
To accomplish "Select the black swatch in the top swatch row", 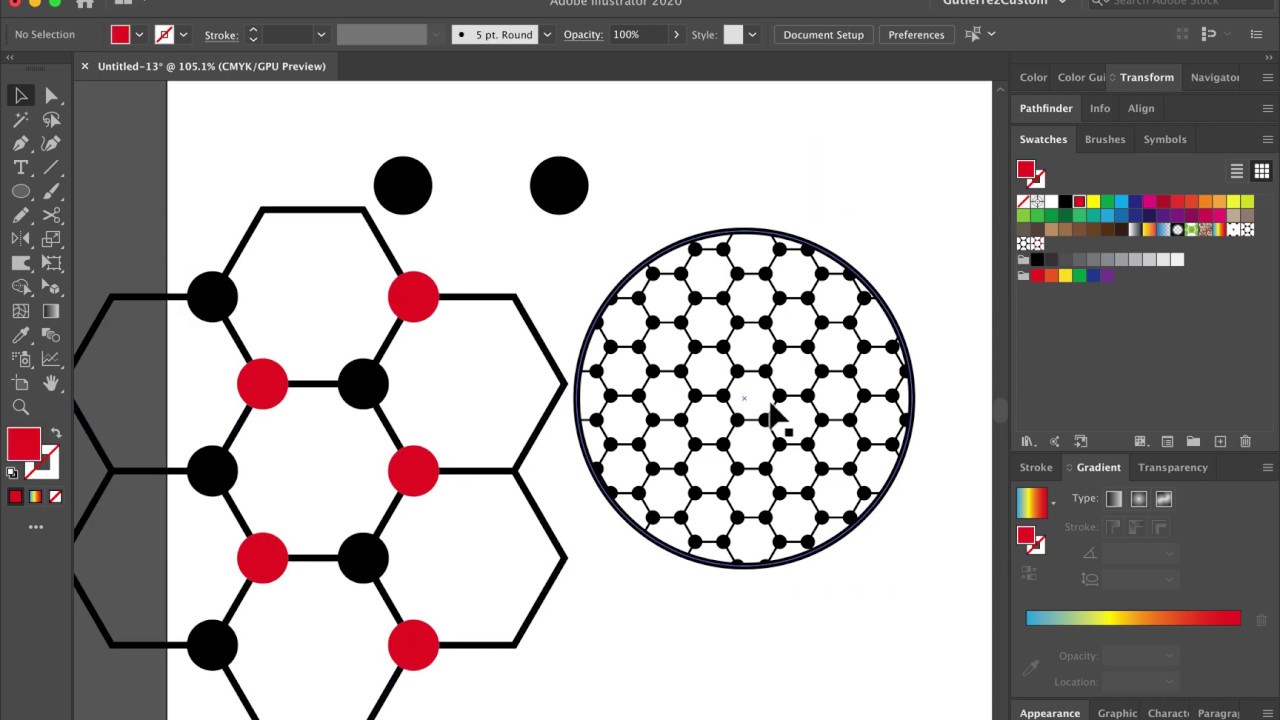I will tap(1065, 202).
